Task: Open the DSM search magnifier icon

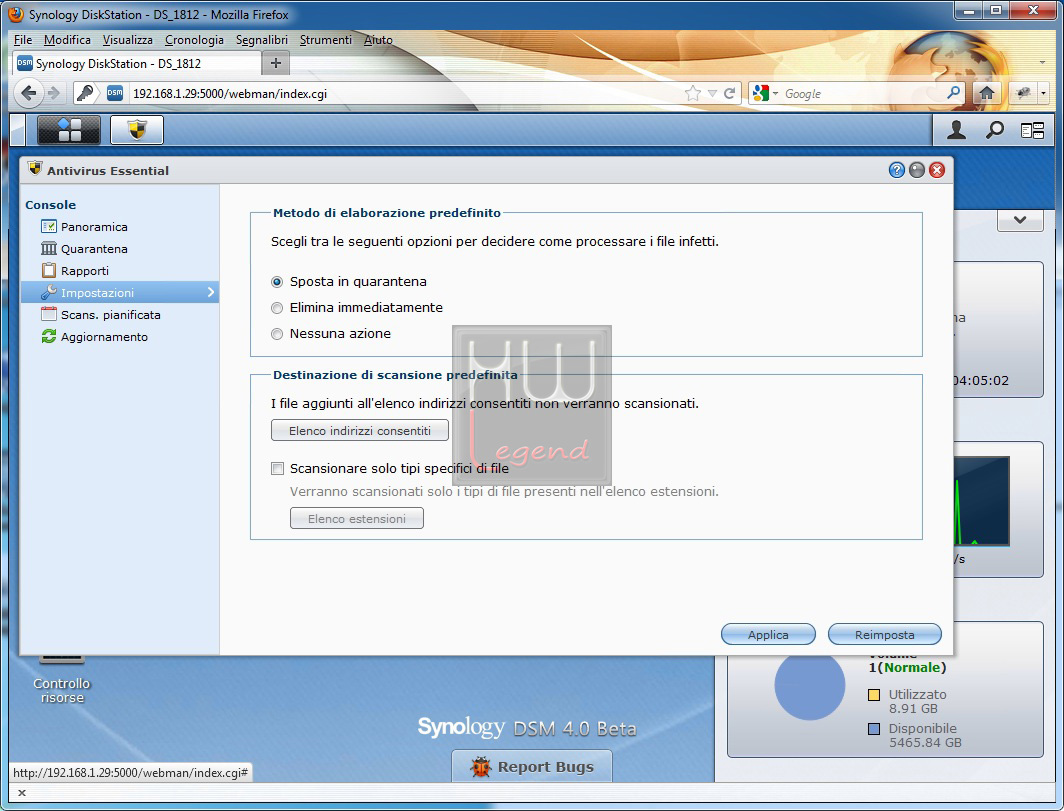Action: tap(995, 130)
